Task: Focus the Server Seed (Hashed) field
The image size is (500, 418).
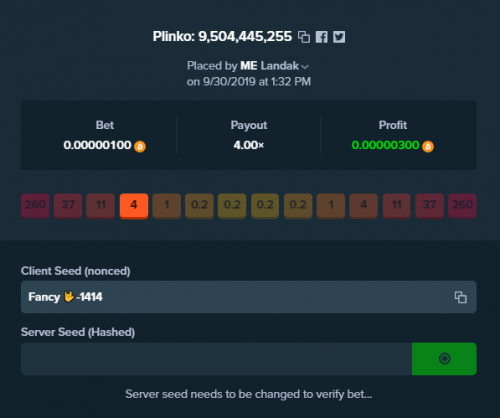Action: coord(216,359)
